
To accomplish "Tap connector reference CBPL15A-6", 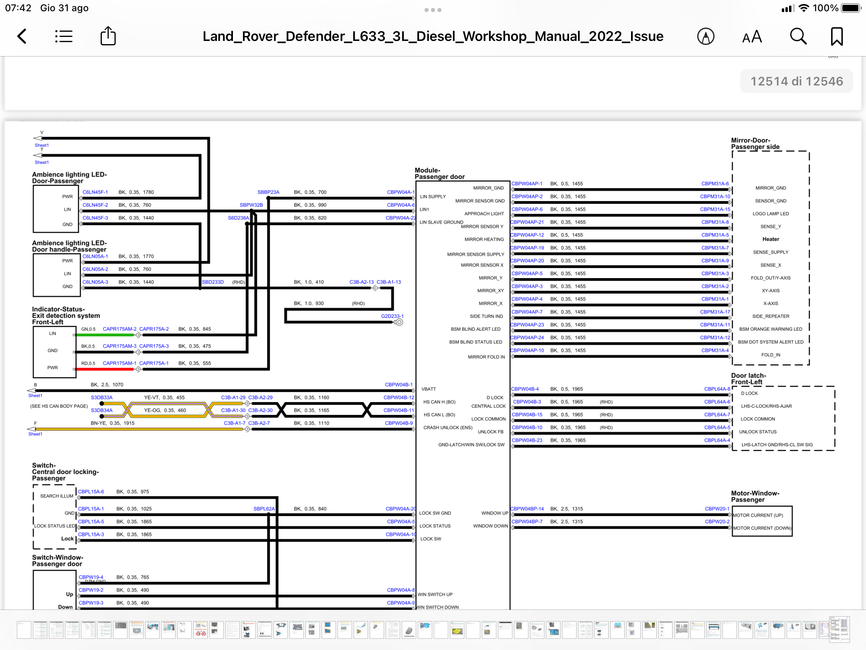I will [91, 492].
